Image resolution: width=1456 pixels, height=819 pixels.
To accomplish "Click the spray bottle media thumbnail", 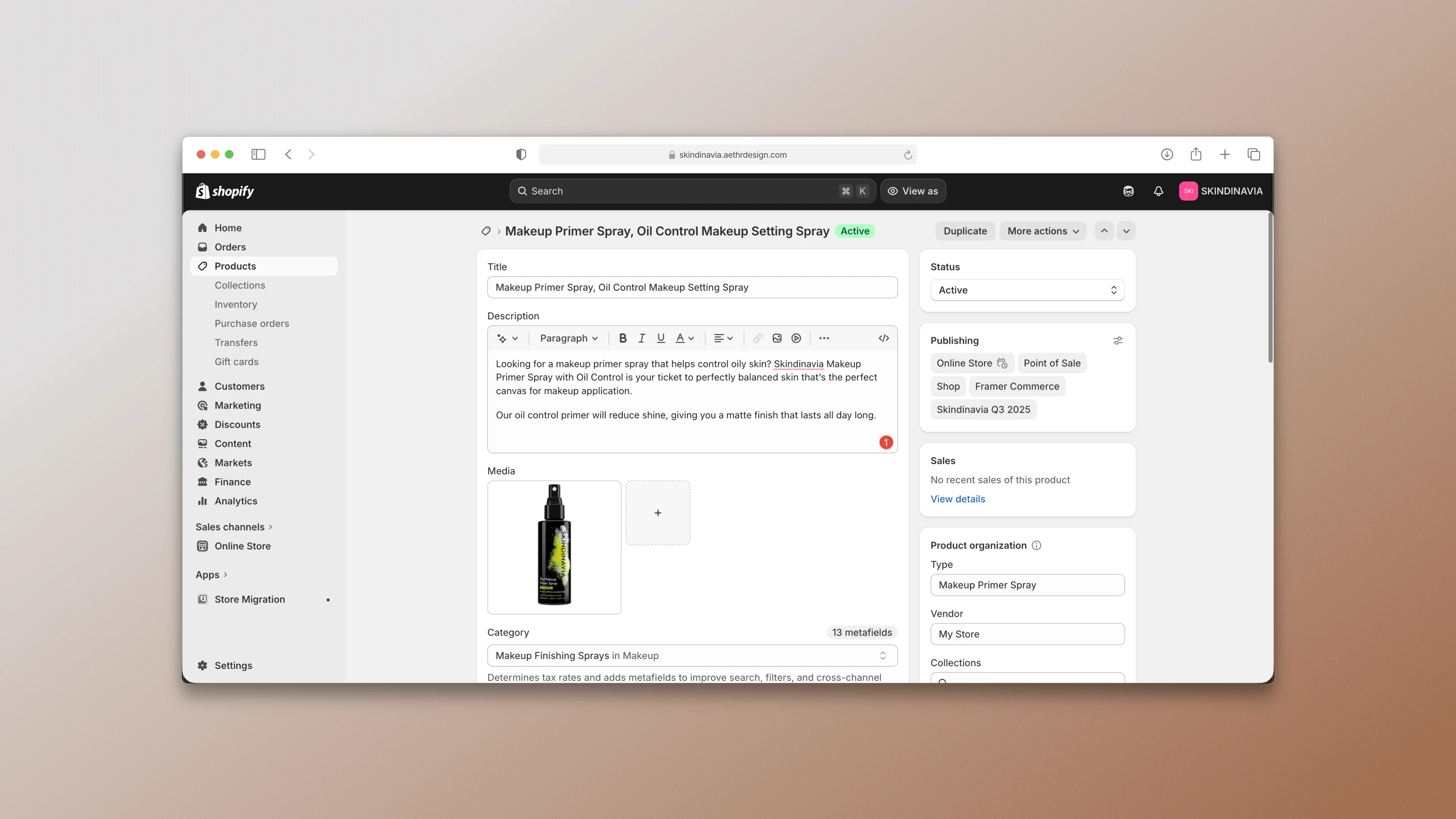I will [x=554, y=546].
